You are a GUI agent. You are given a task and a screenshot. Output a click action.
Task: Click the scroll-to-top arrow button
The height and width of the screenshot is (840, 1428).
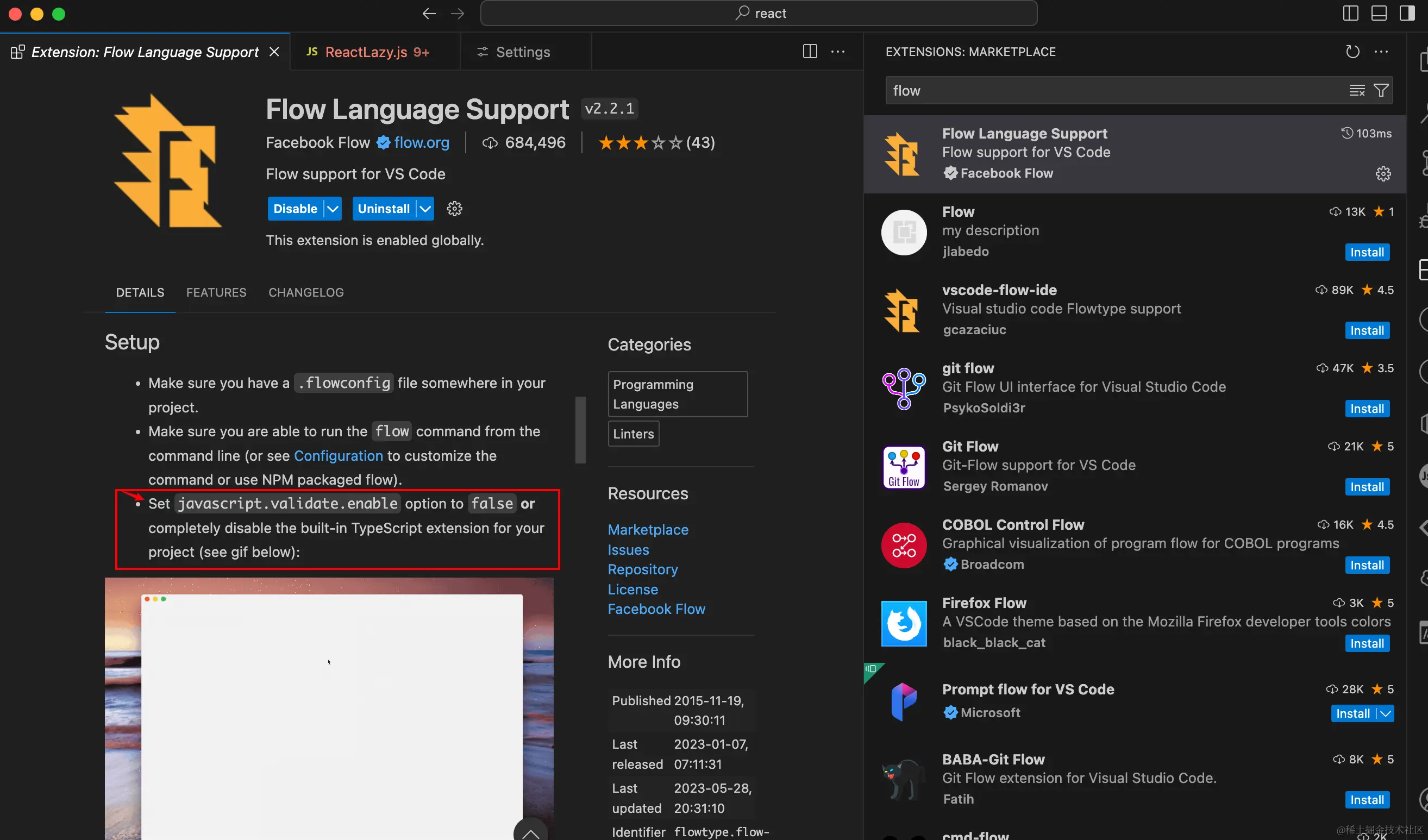[x=530, y=832]
